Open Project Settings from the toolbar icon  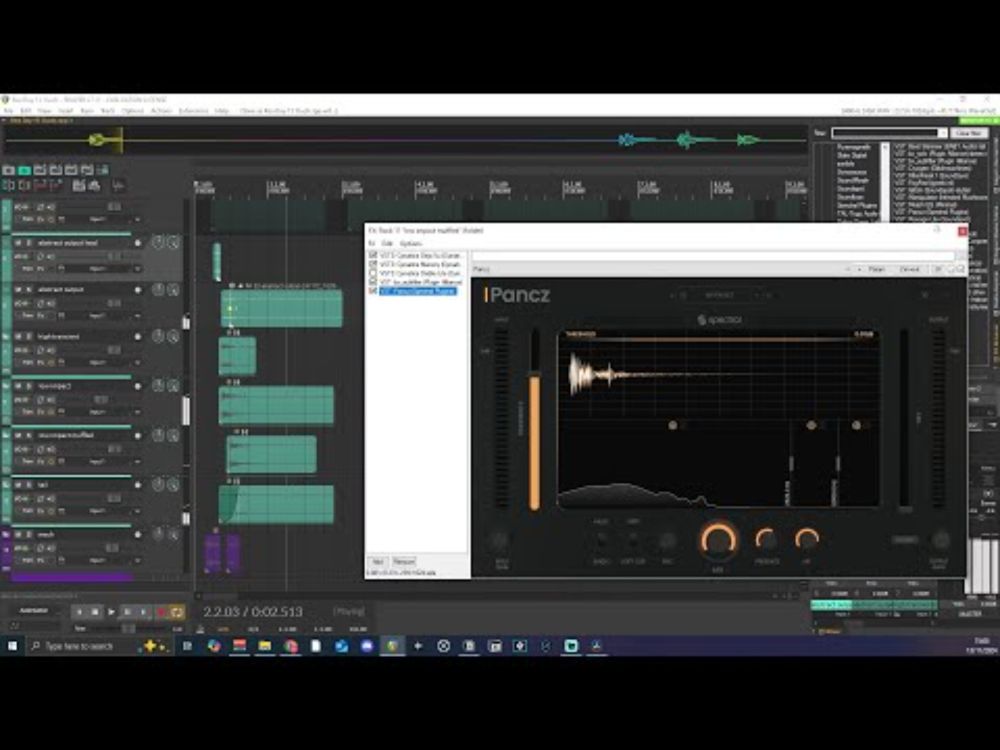click(55, 170)
